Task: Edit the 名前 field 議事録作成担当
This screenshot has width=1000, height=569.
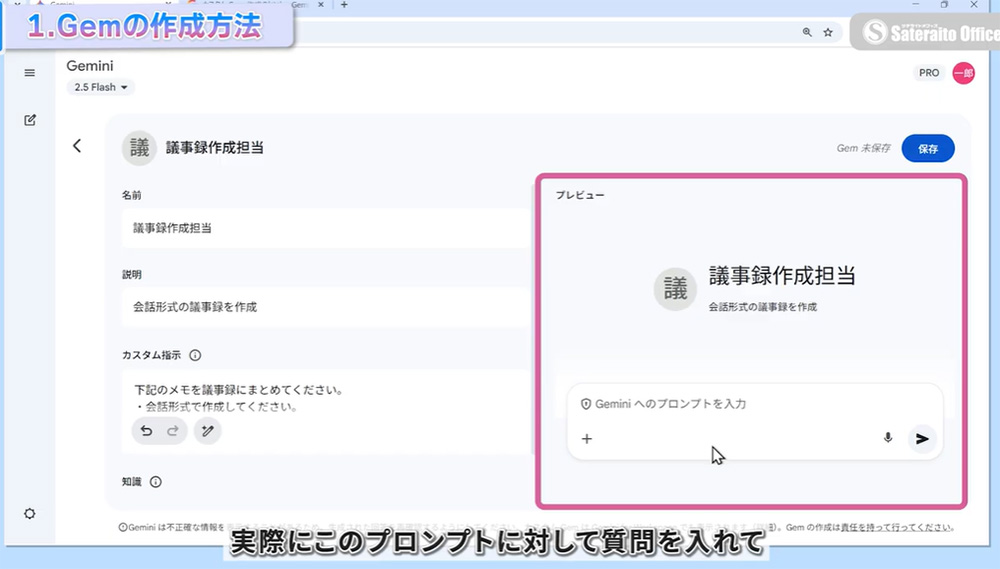Action: (325, 228)
